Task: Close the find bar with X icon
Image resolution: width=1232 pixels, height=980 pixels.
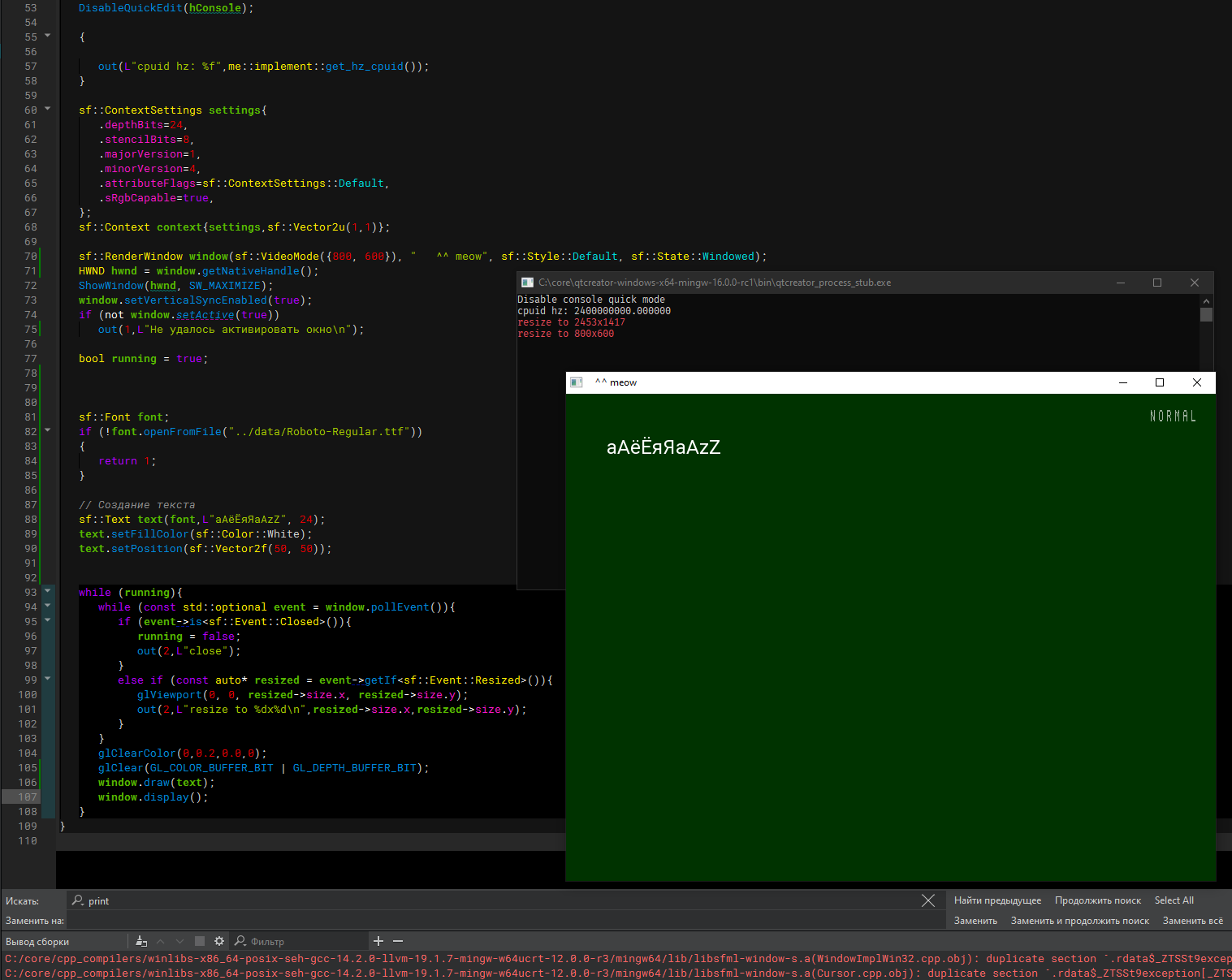Action: pyautogui.click(x=928, y=900)
